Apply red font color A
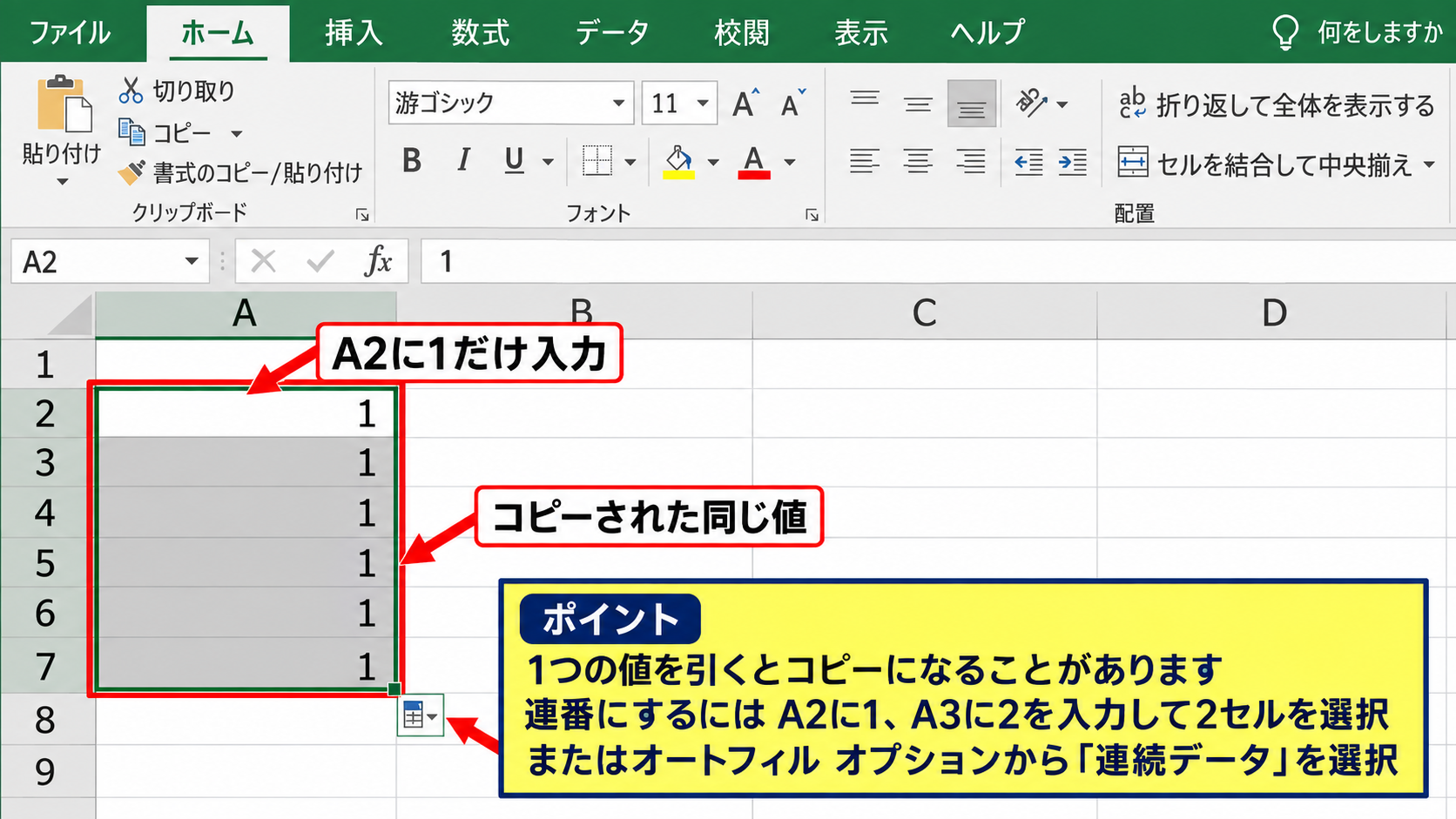This screenshot has width=1456, height=819. pyautogui.click(x=754, y=162)
